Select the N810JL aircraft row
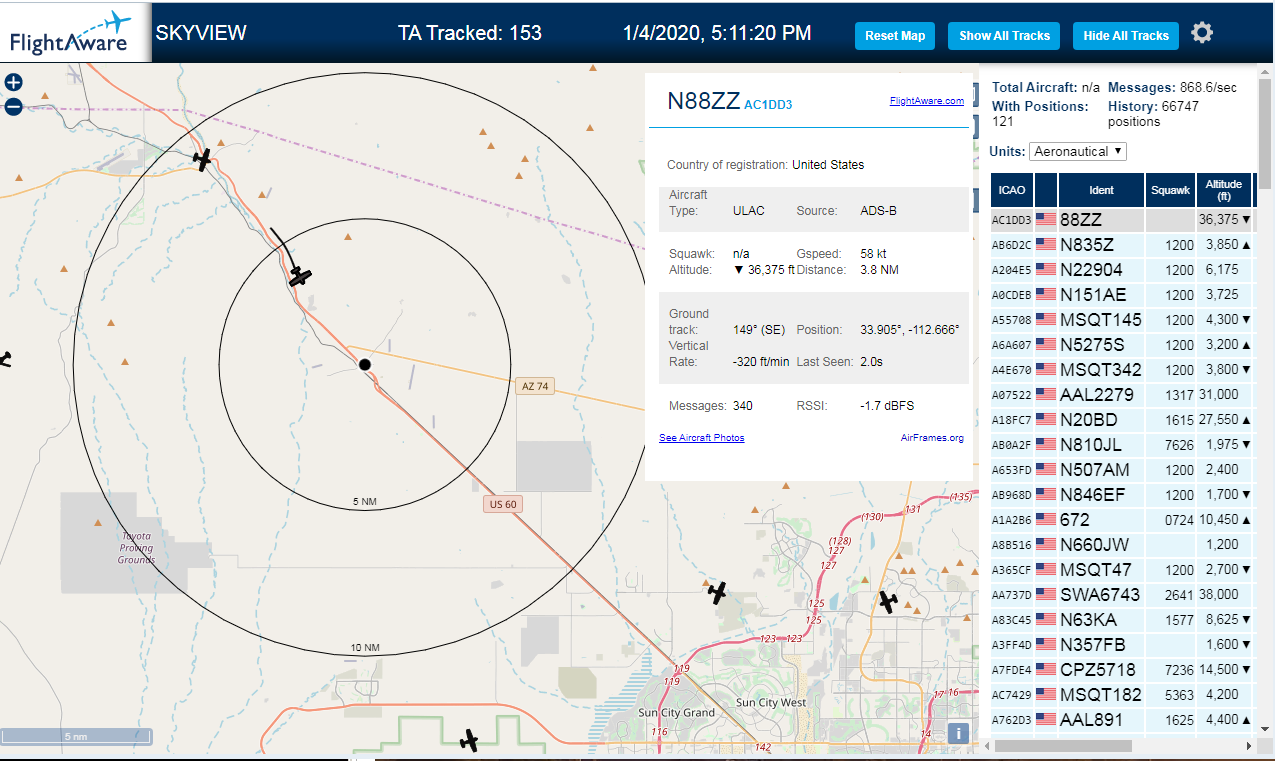Screen dimensions: 1275x761 [x=1122, y=444]
